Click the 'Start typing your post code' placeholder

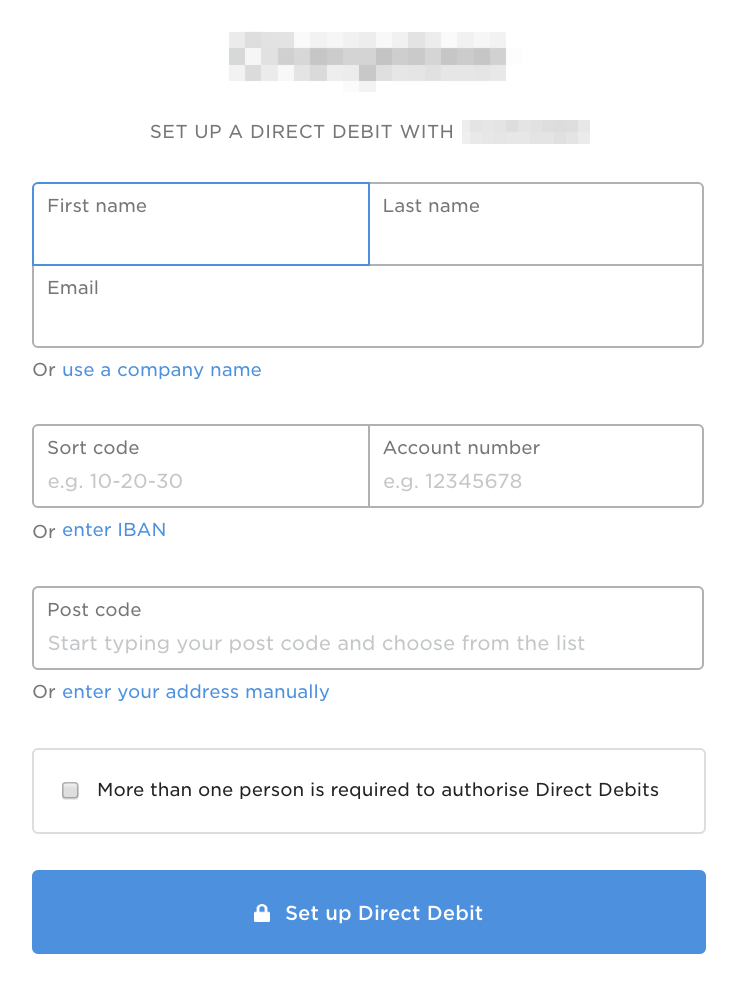pyautogui.click(x=316, y=643)
